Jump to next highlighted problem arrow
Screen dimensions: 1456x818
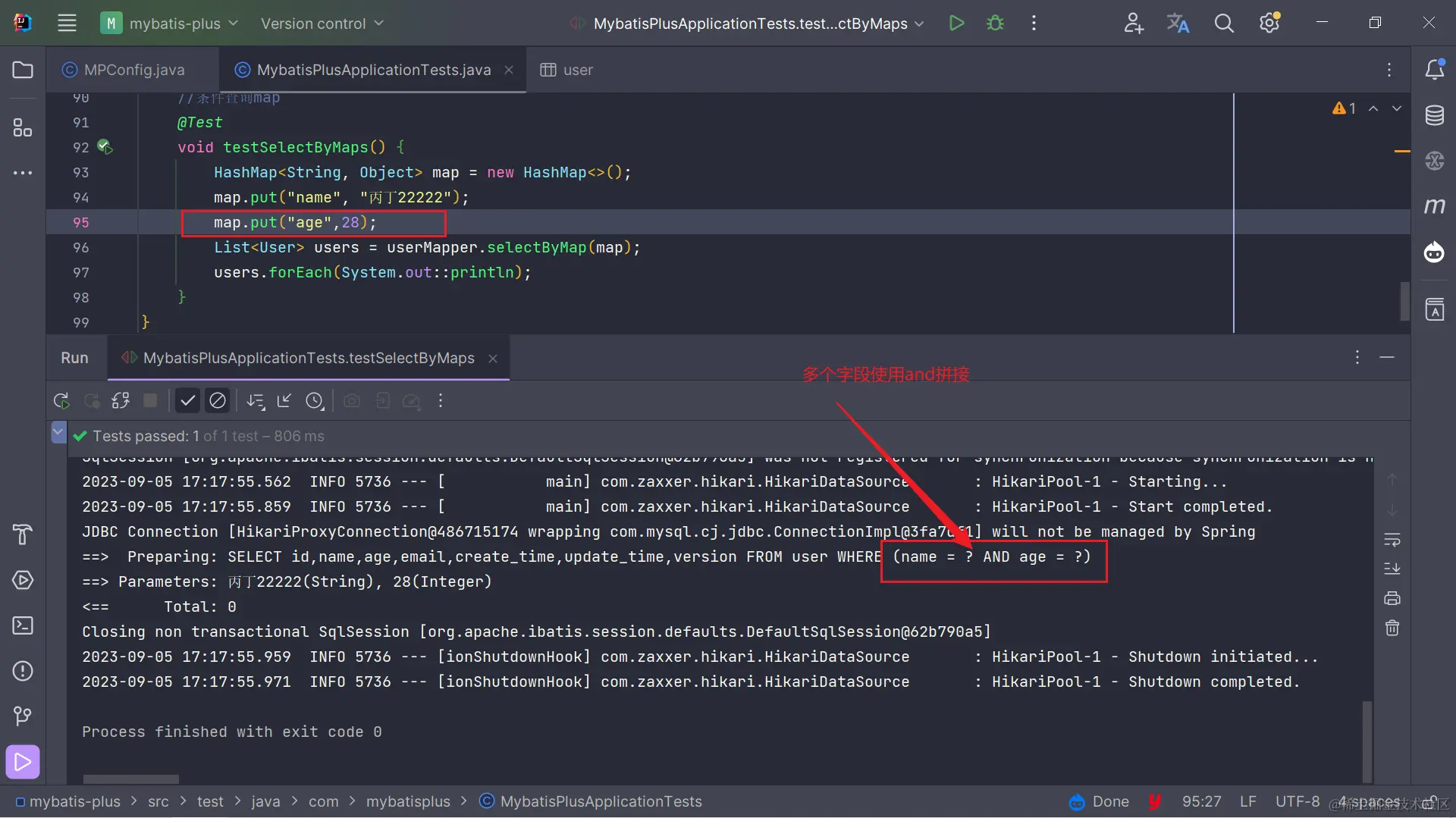pyautogui.click(x=1396, y=108)
